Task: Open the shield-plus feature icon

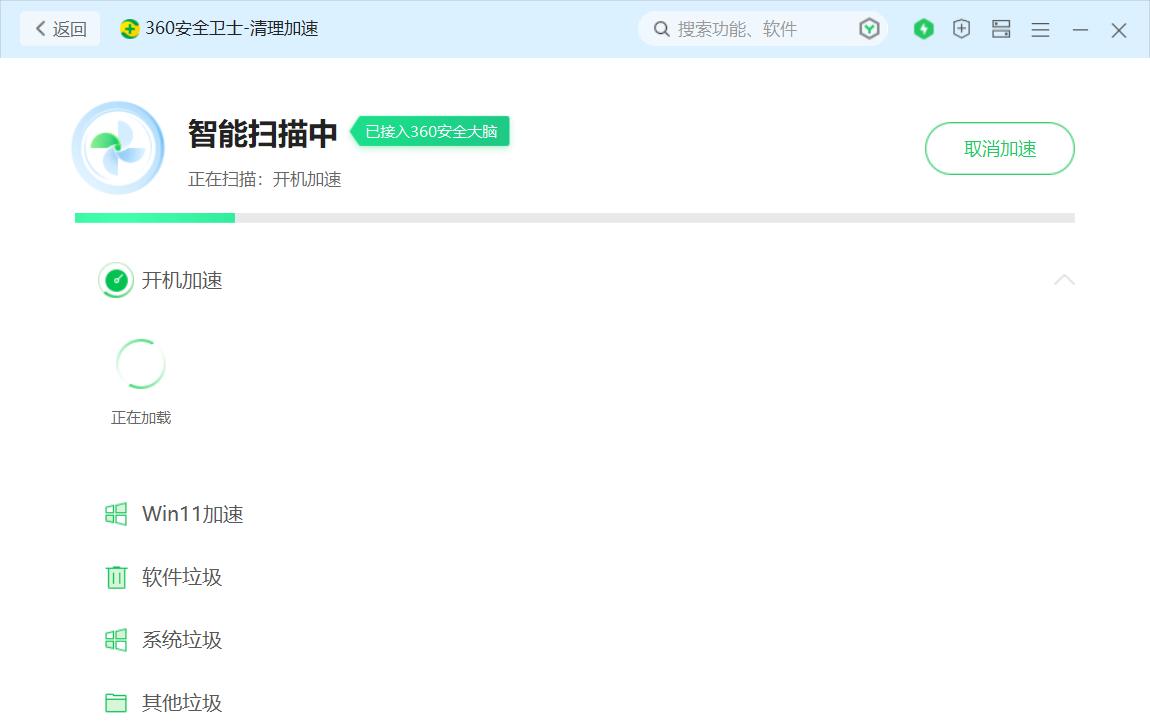Action: click(961, 29)
